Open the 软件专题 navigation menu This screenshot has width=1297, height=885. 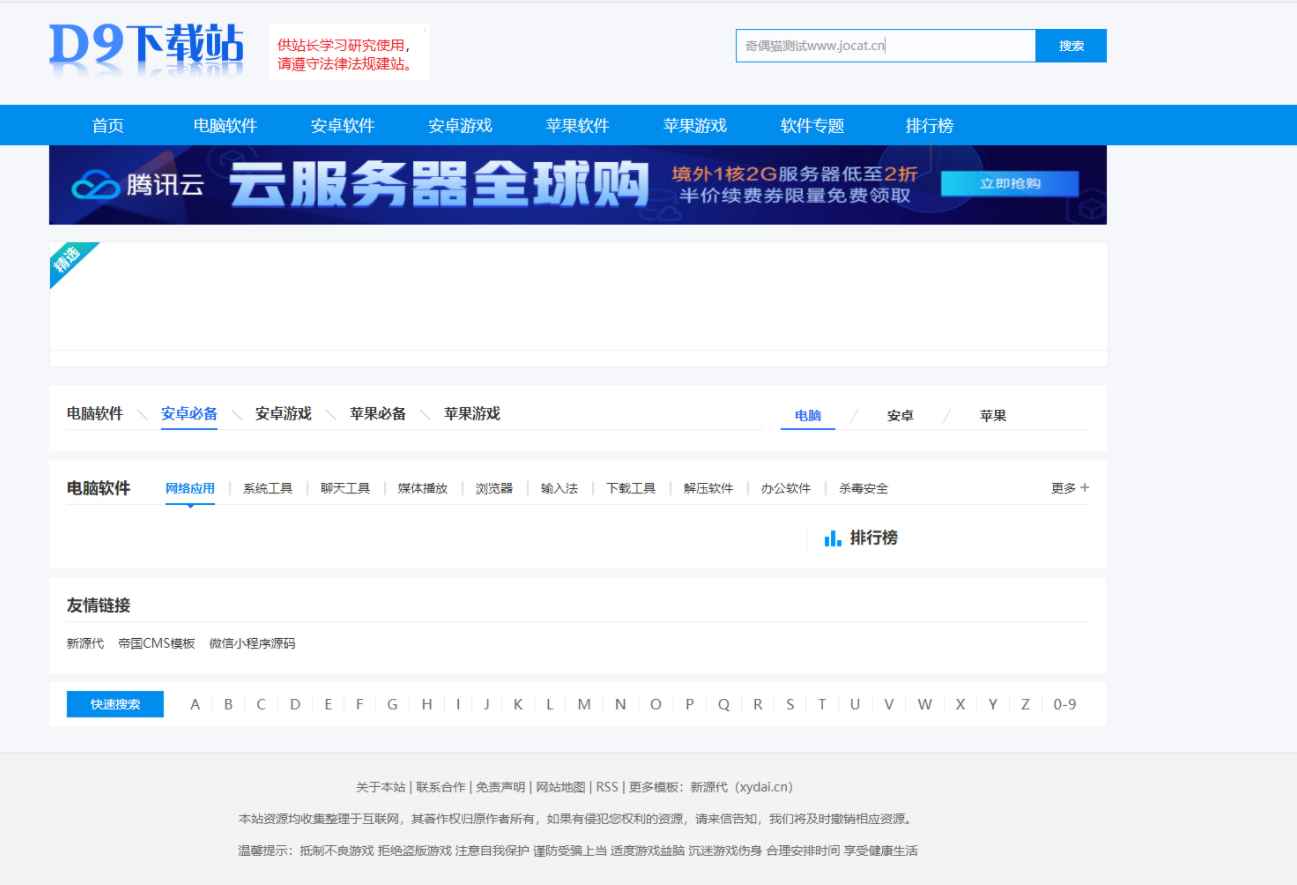pos(812,125)
